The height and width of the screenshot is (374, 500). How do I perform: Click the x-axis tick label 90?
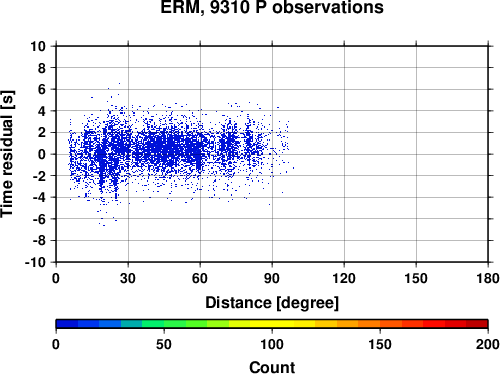[x=272, y=278]
